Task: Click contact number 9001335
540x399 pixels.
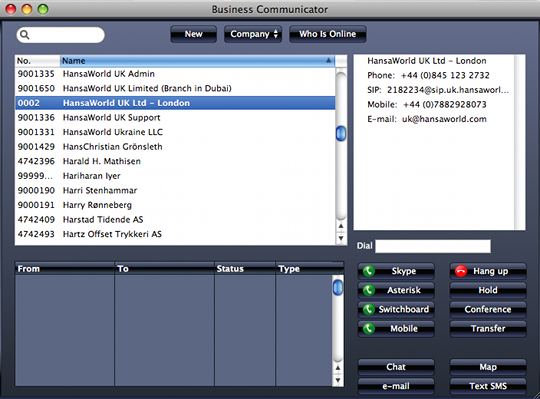Action: pyautogui.click(x=36, y=74)
